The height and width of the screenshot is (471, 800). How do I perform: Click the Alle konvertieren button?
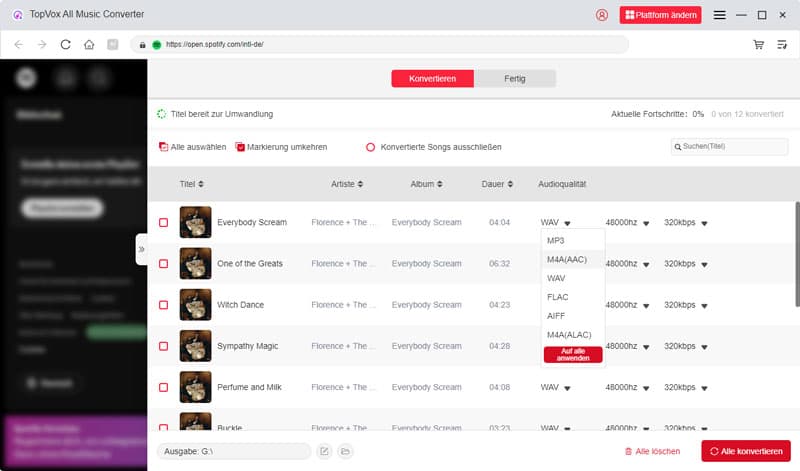pyautogui.click(x=746, y=452)
